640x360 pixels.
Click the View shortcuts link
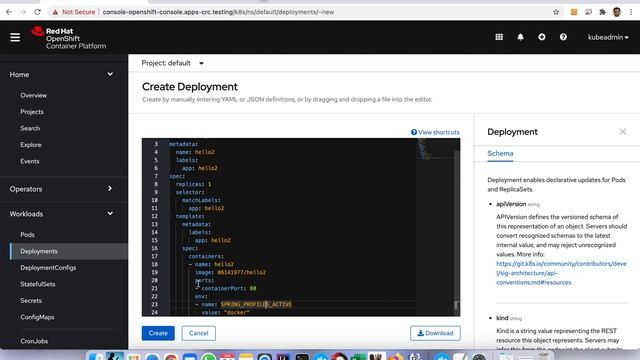tap(435, 132)
